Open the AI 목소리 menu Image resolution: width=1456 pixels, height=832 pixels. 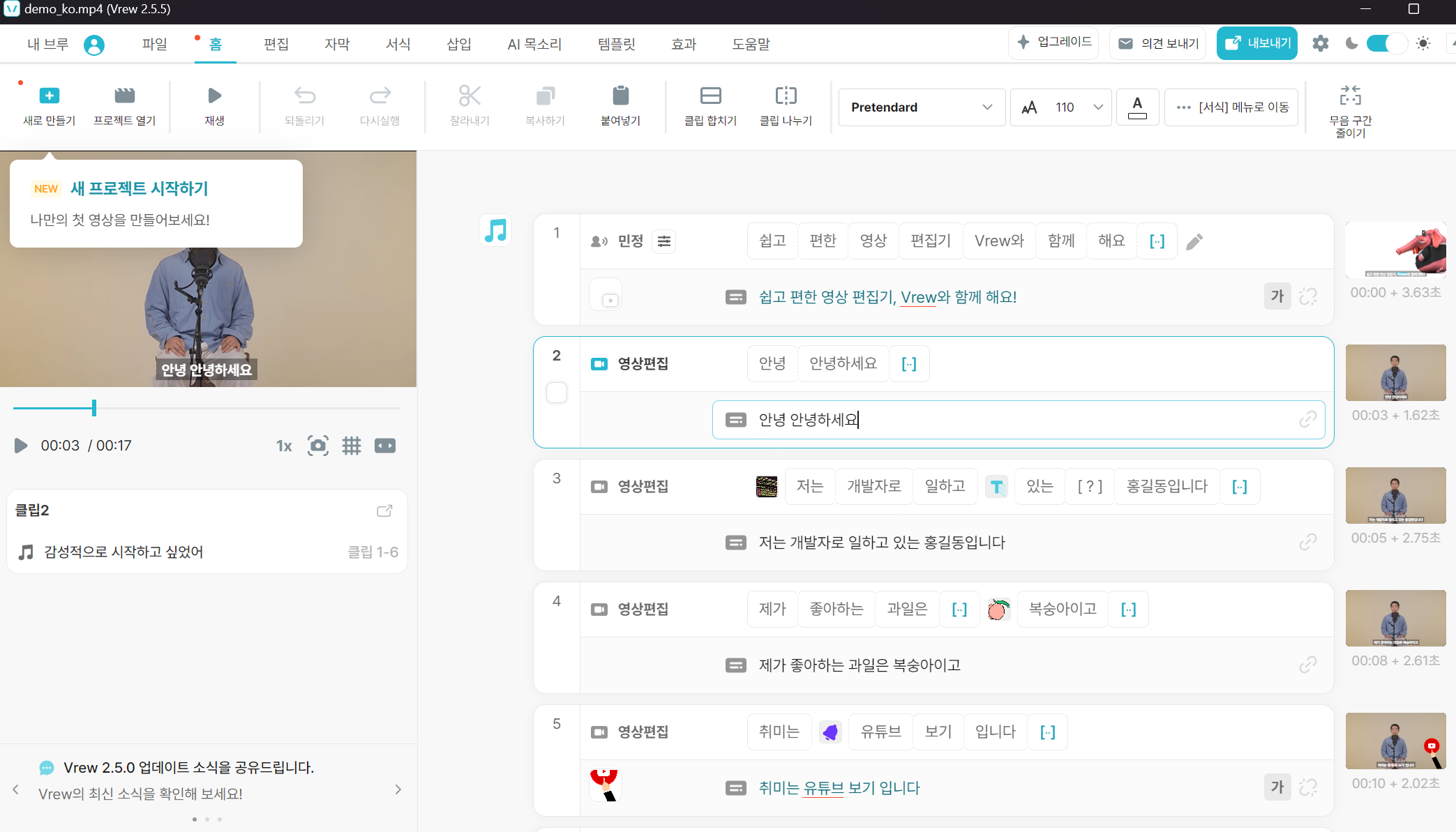[534, 43]
